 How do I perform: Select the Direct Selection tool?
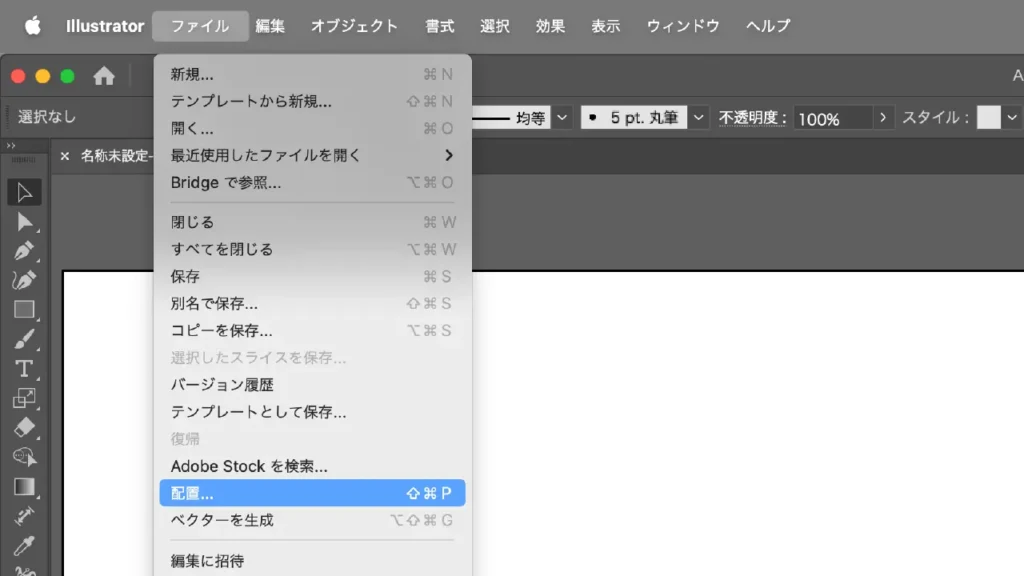pyautogui.click(x=25, y=222)
